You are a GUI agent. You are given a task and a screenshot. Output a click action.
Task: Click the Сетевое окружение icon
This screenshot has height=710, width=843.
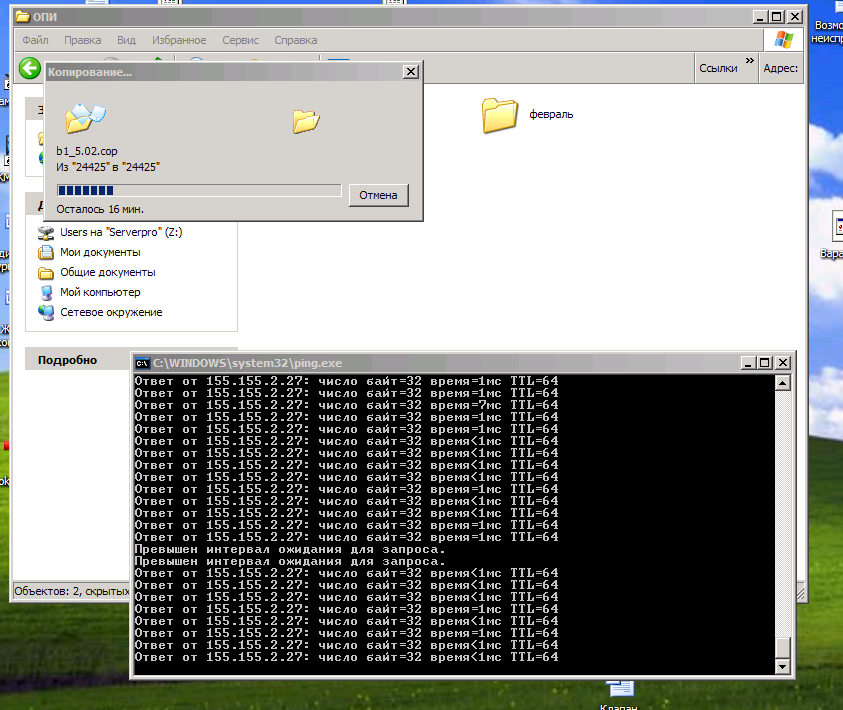(x=46, y=313)
